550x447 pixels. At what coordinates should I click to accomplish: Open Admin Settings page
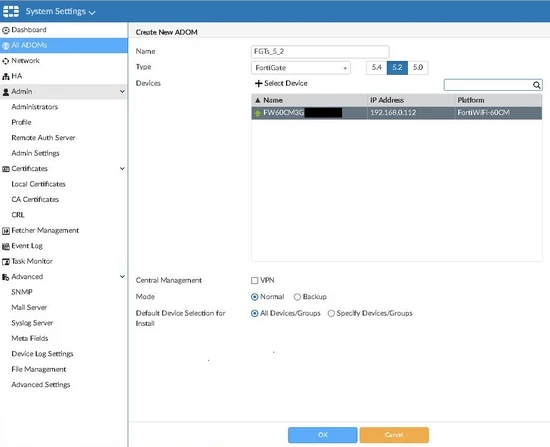(x=35, y=153)
